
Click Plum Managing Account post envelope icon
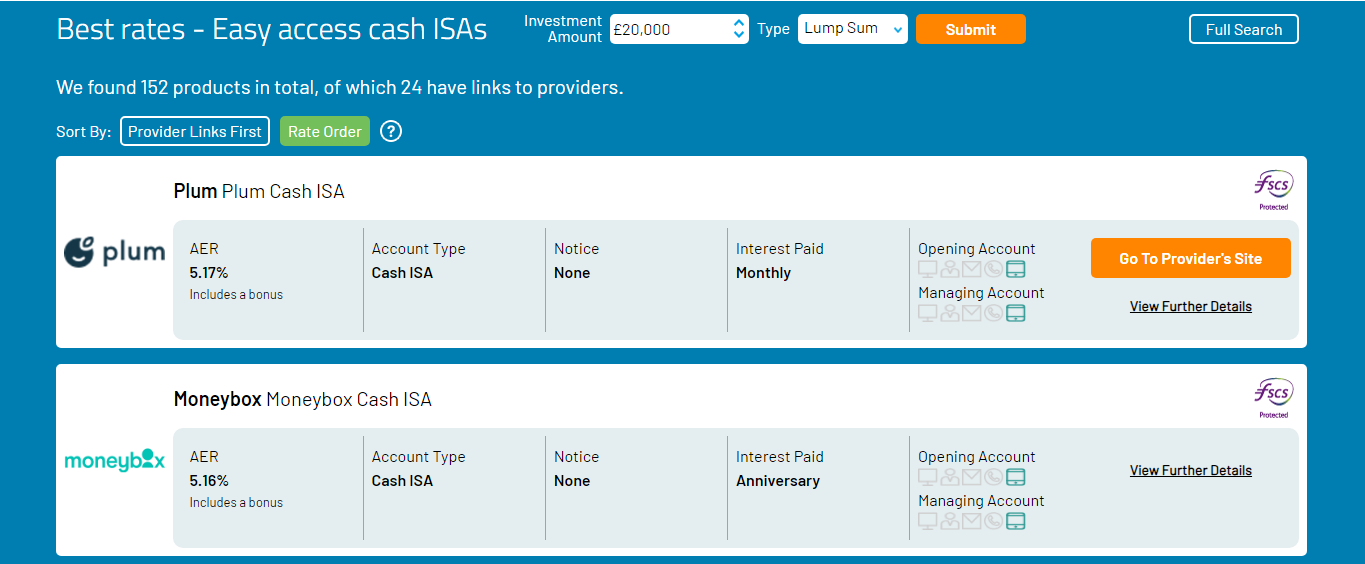click(972, 313)
